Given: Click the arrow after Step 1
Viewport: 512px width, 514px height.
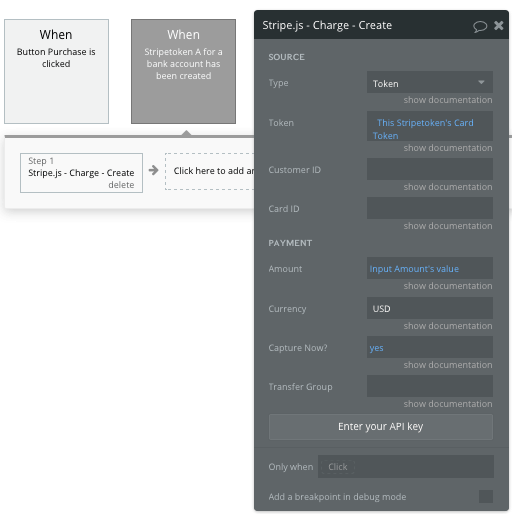Looking at the screenshot, I should [154, 170].
